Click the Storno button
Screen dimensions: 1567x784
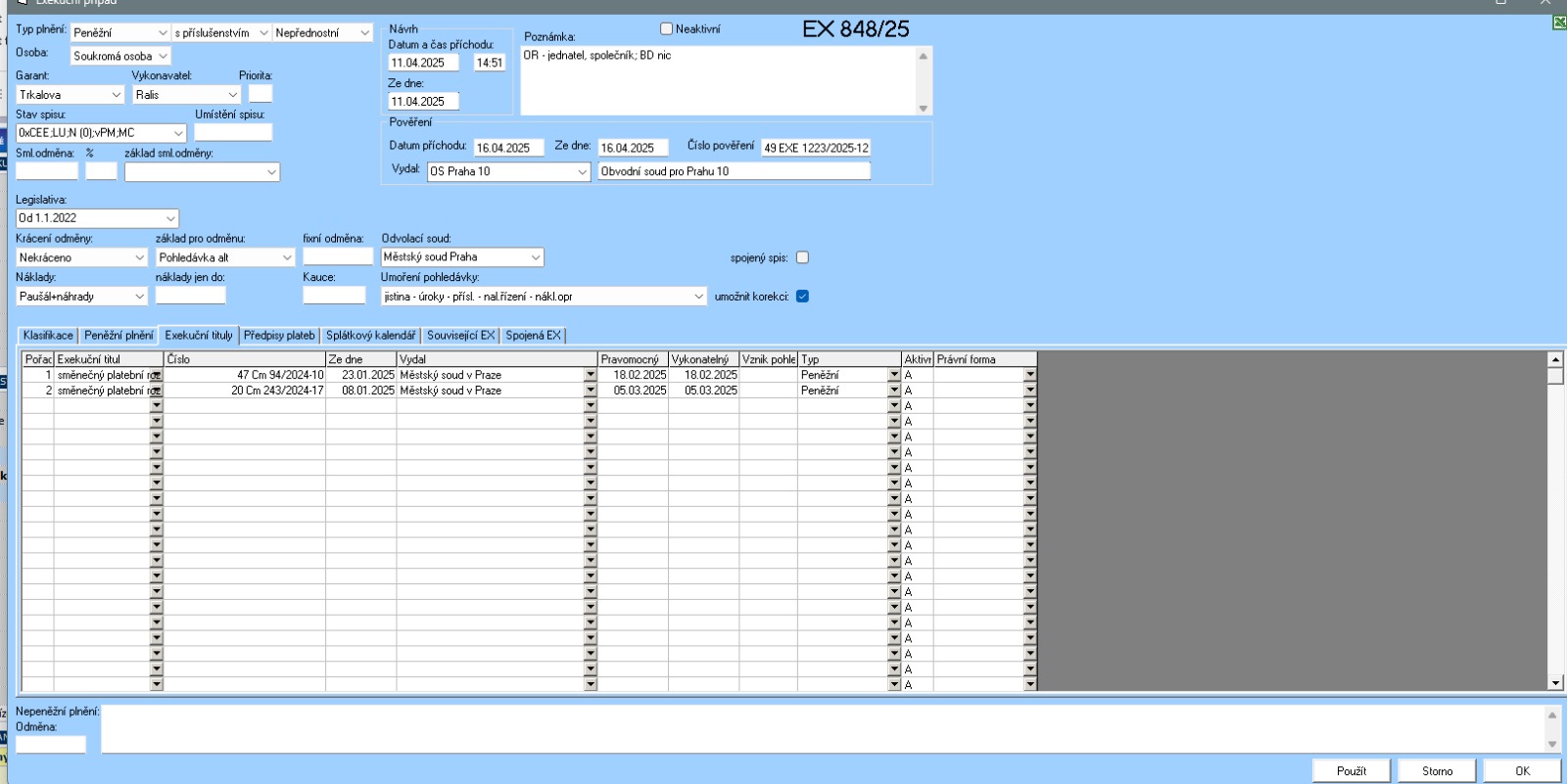tap(1437, 771)
